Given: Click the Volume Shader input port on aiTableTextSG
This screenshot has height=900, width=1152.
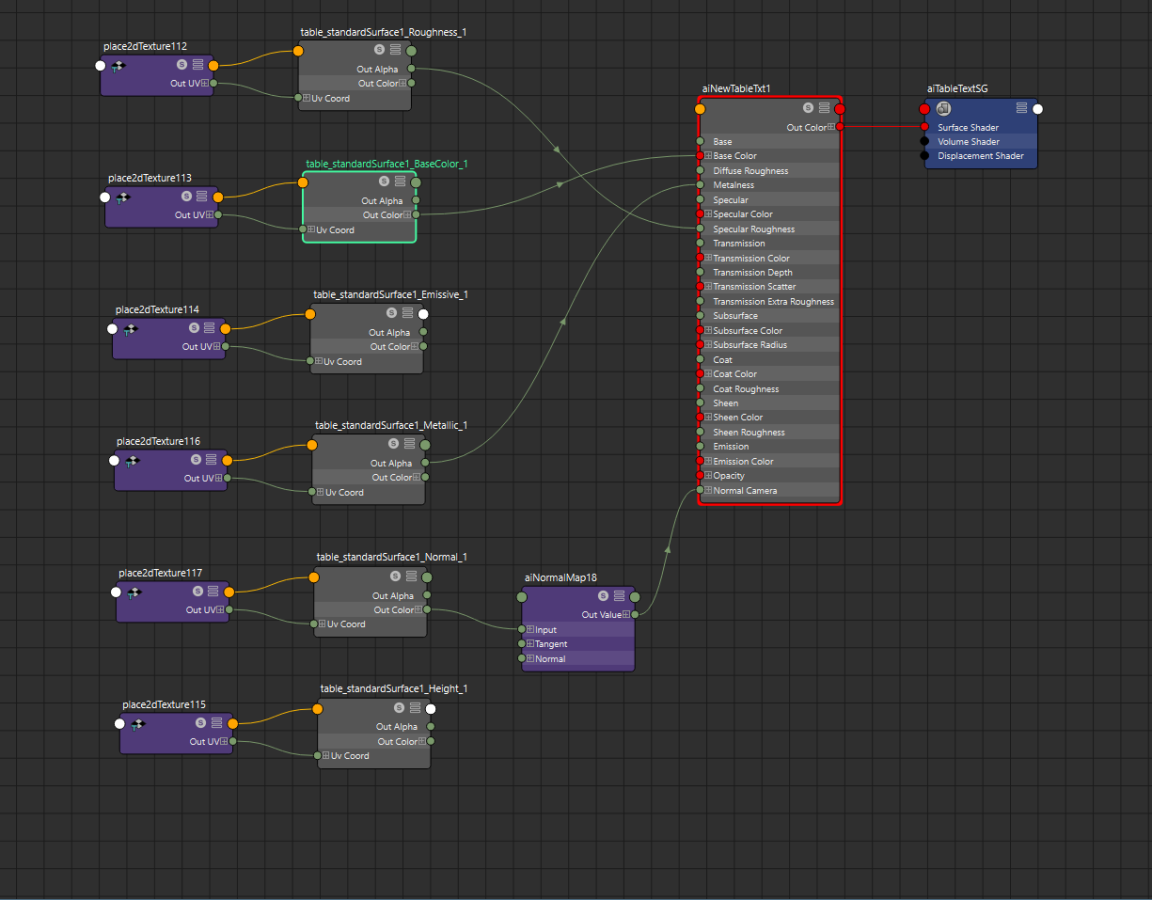Looking at the screenshot, I should [925, 141].
